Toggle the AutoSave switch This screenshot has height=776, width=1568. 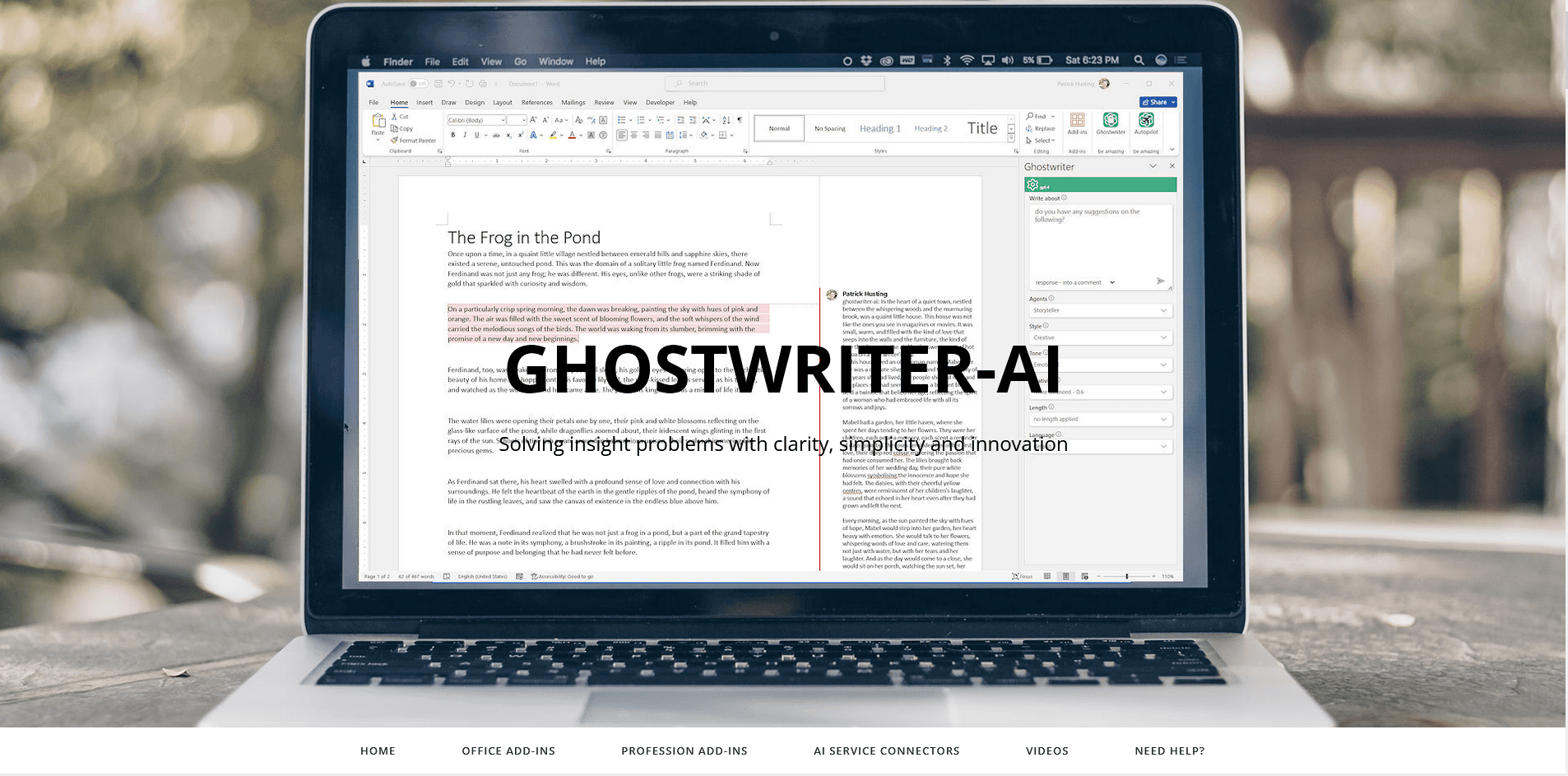point(419,84)
